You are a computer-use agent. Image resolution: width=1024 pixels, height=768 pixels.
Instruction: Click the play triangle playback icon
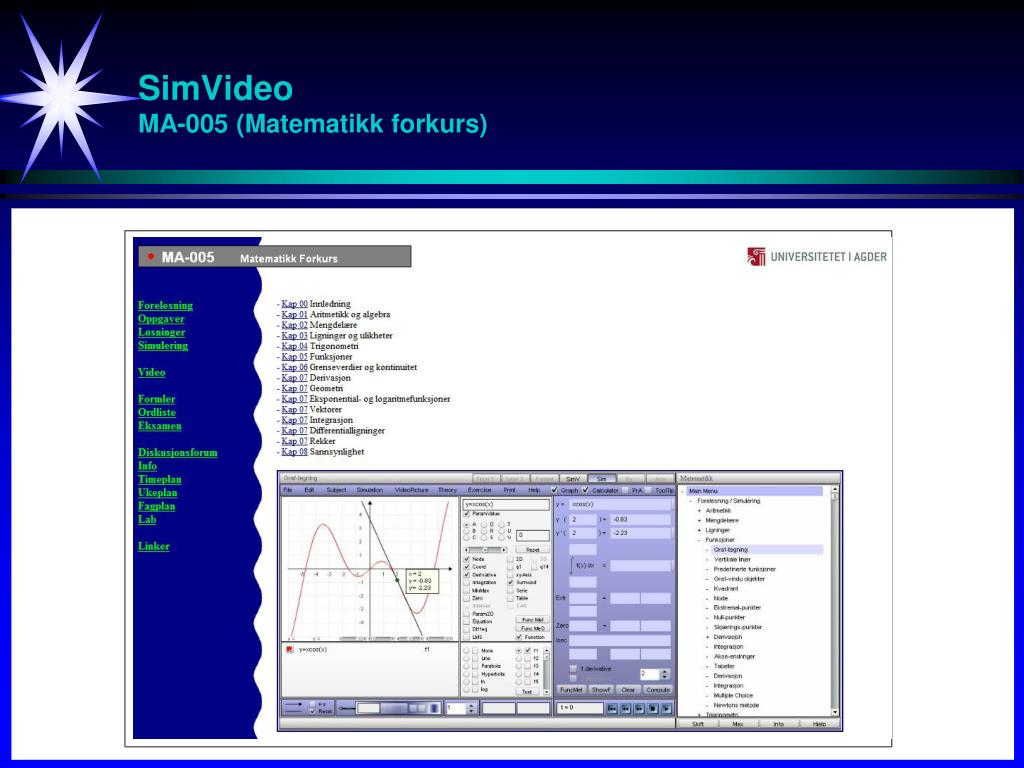[x=666, y=709]
